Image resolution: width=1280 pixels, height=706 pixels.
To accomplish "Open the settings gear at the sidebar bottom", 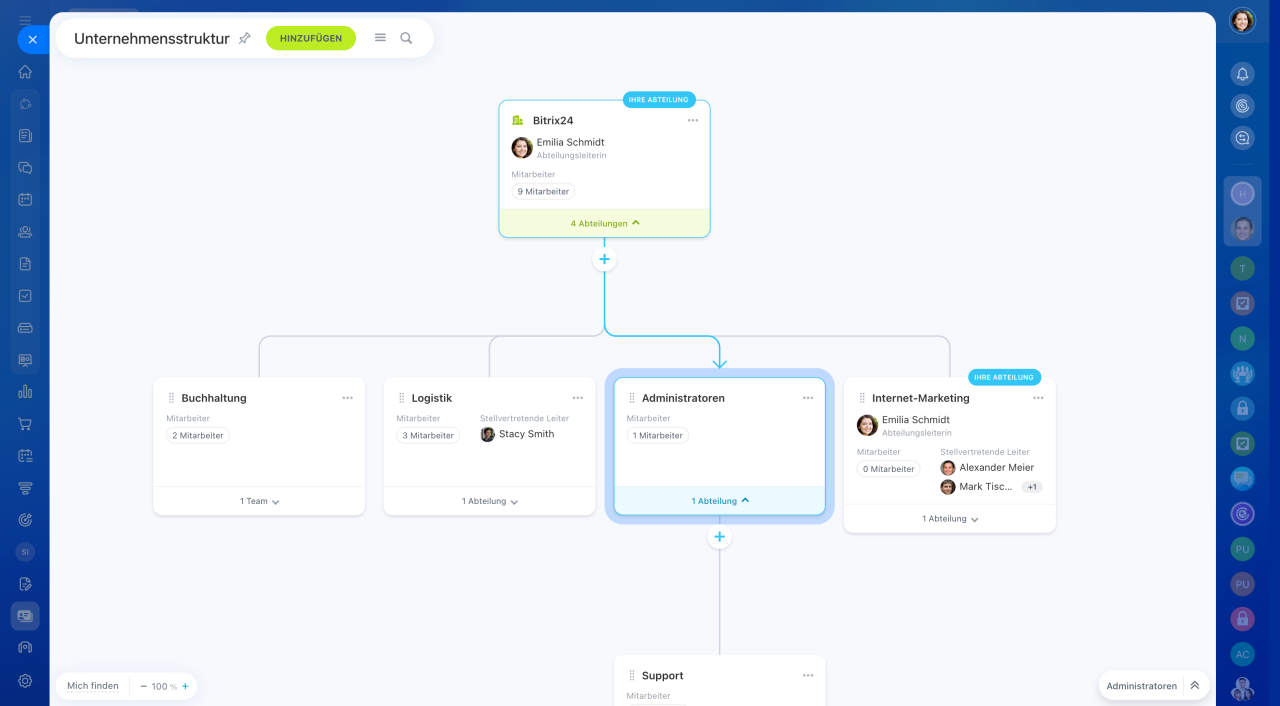I will tap(25, 681).
